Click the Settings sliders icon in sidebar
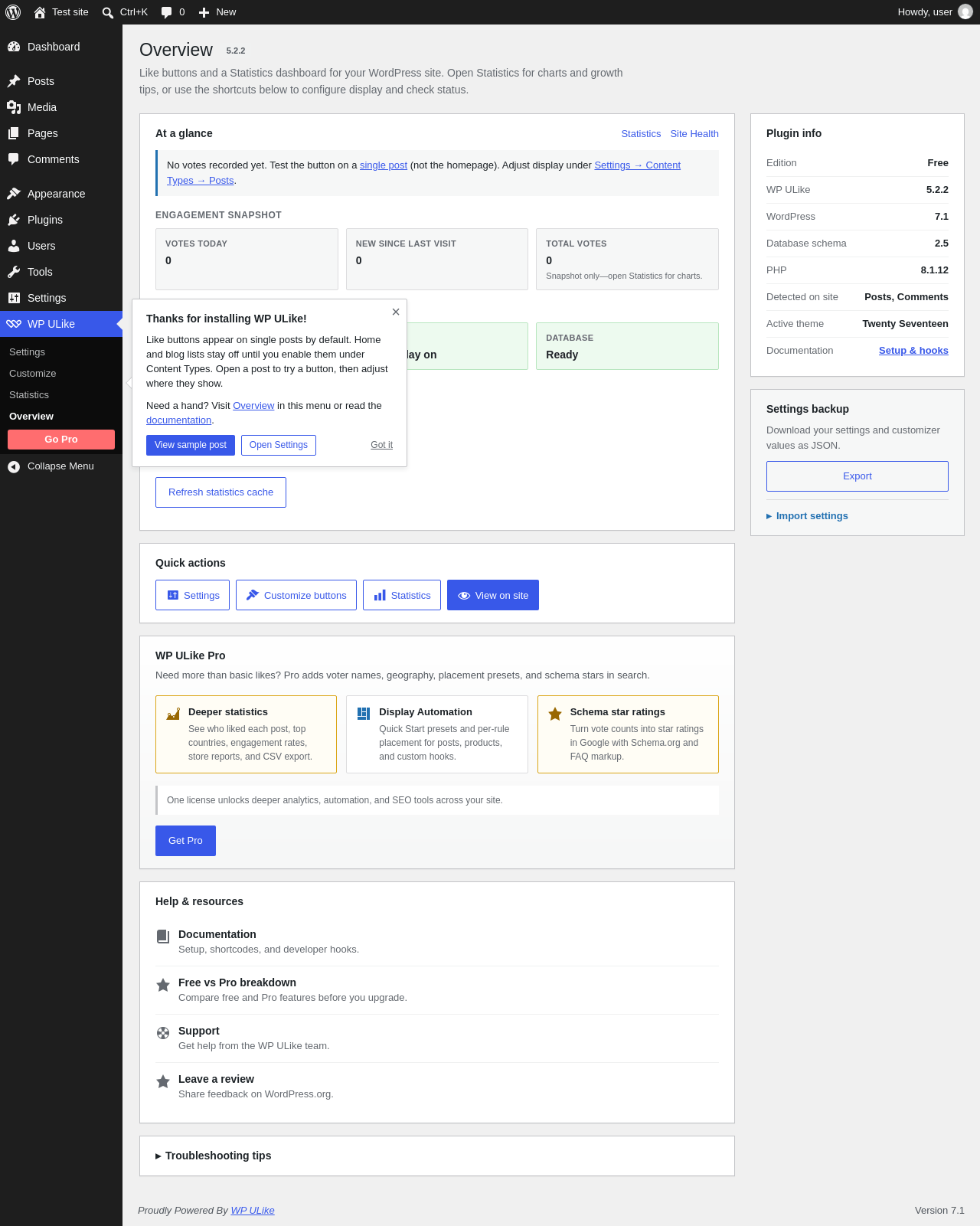 point(14,298)
